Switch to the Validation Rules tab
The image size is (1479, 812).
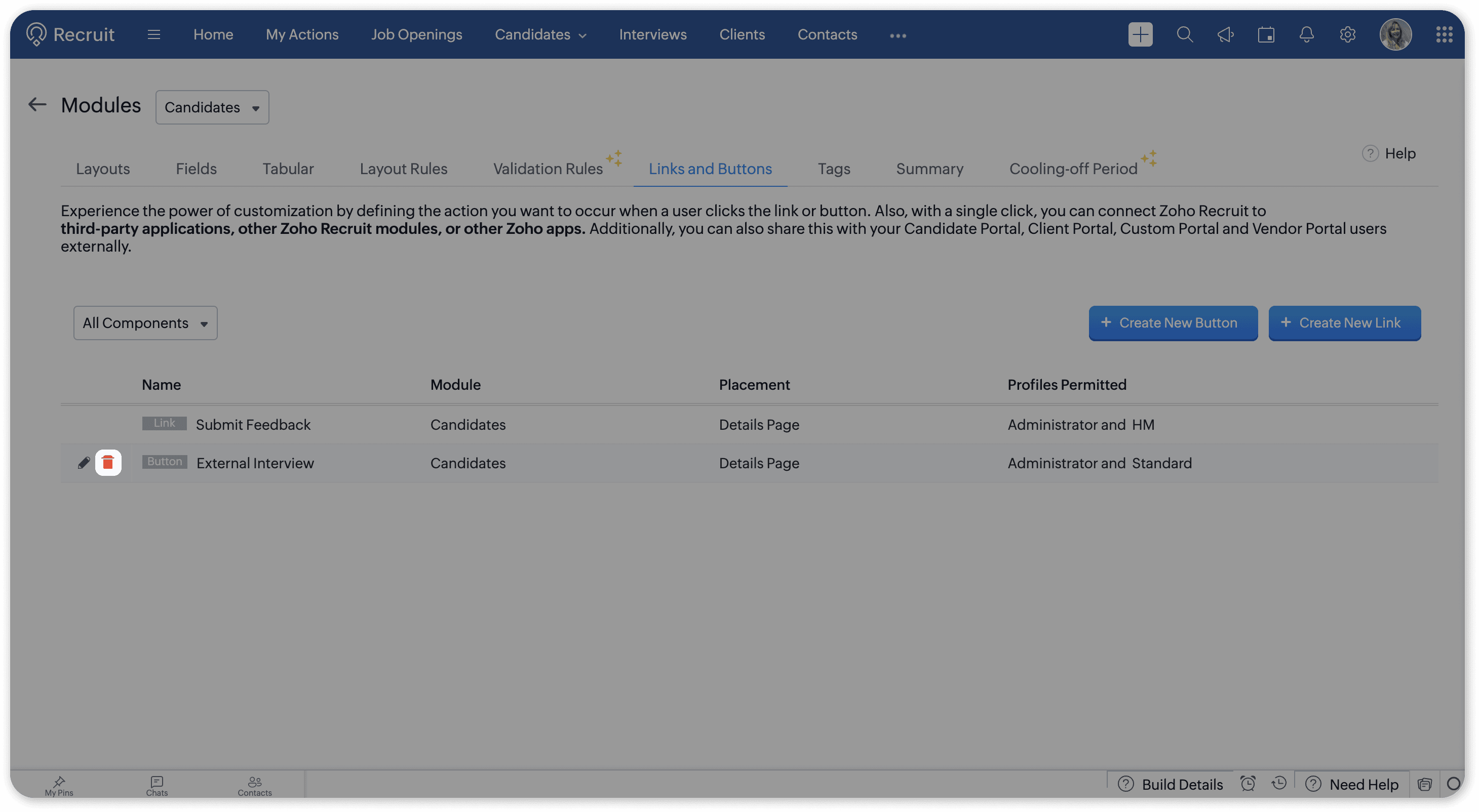click(x=548, y=169)
